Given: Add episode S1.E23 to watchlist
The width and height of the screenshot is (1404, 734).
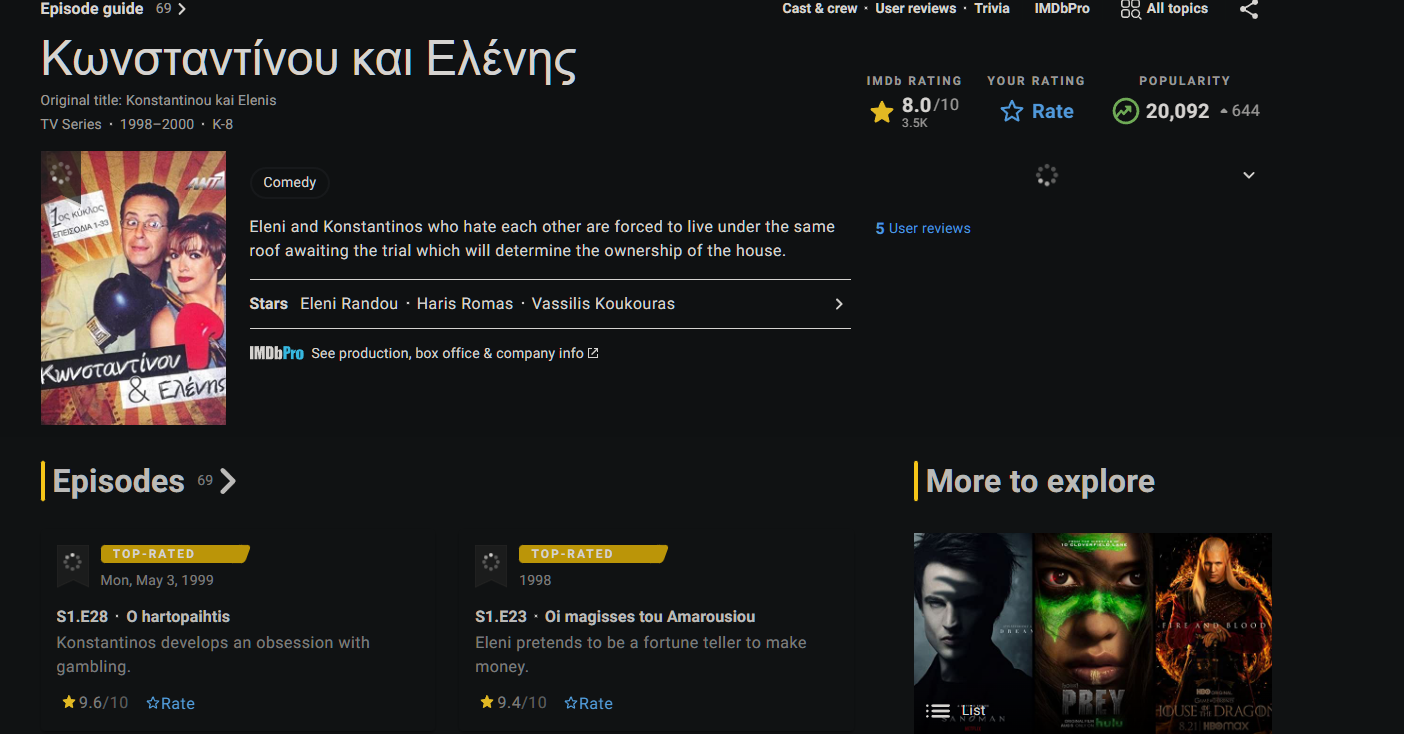Looking at the screenshot, I should tap(490, 566).
